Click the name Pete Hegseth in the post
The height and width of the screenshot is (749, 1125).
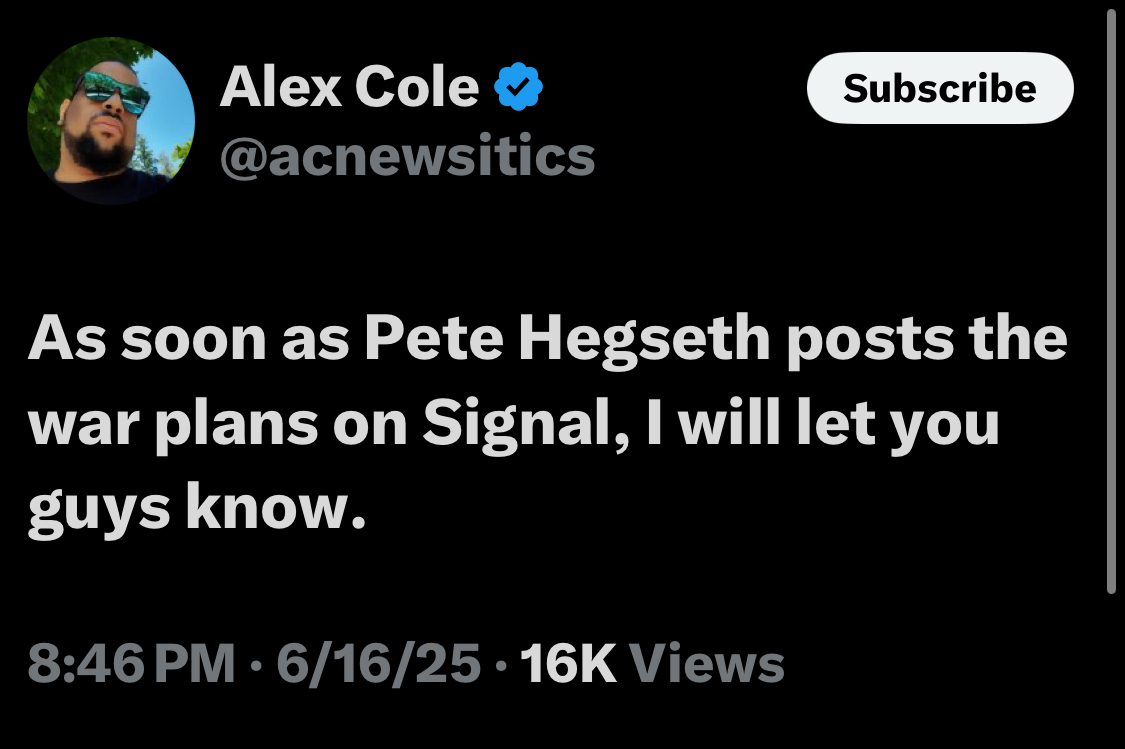(568, 339)
